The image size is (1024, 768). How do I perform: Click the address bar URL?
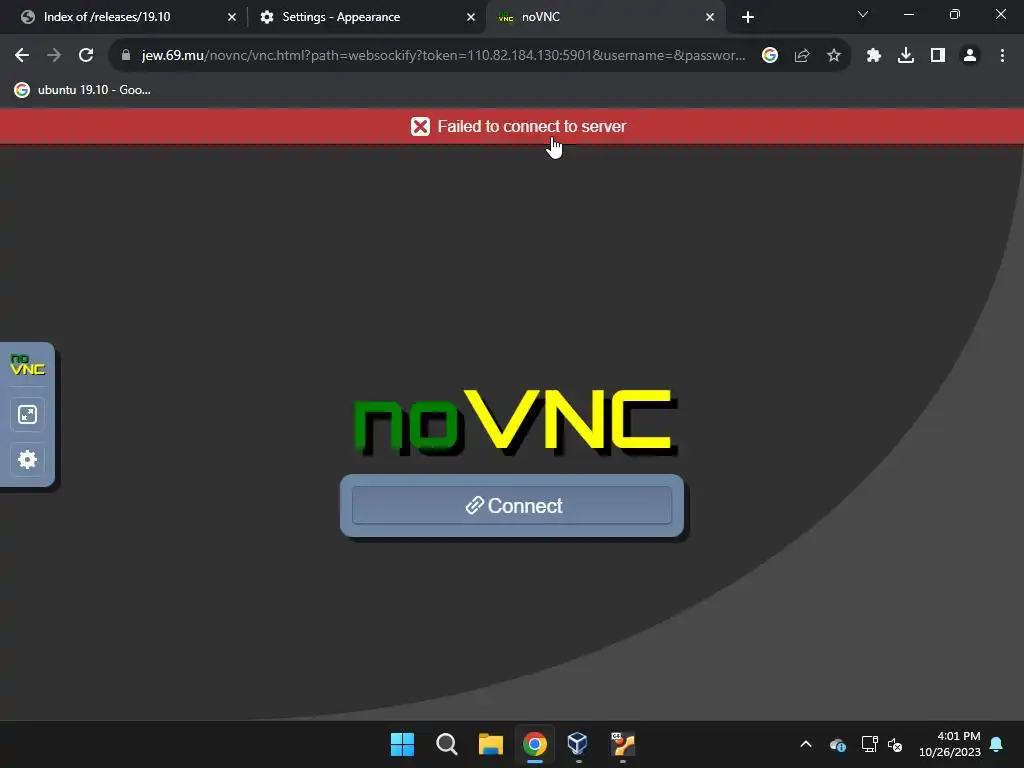pos(443,56)
